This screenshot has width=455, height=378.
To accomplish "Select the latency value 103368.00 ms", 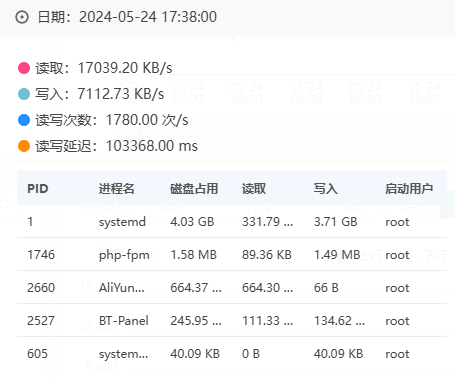I will 152,146.
